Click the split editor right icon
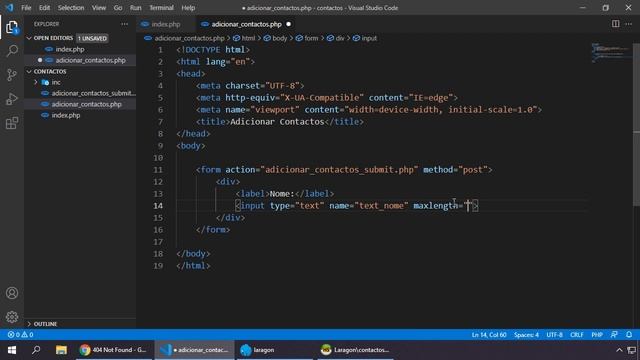Screen dimensions: 640x360 coord(615,24)
